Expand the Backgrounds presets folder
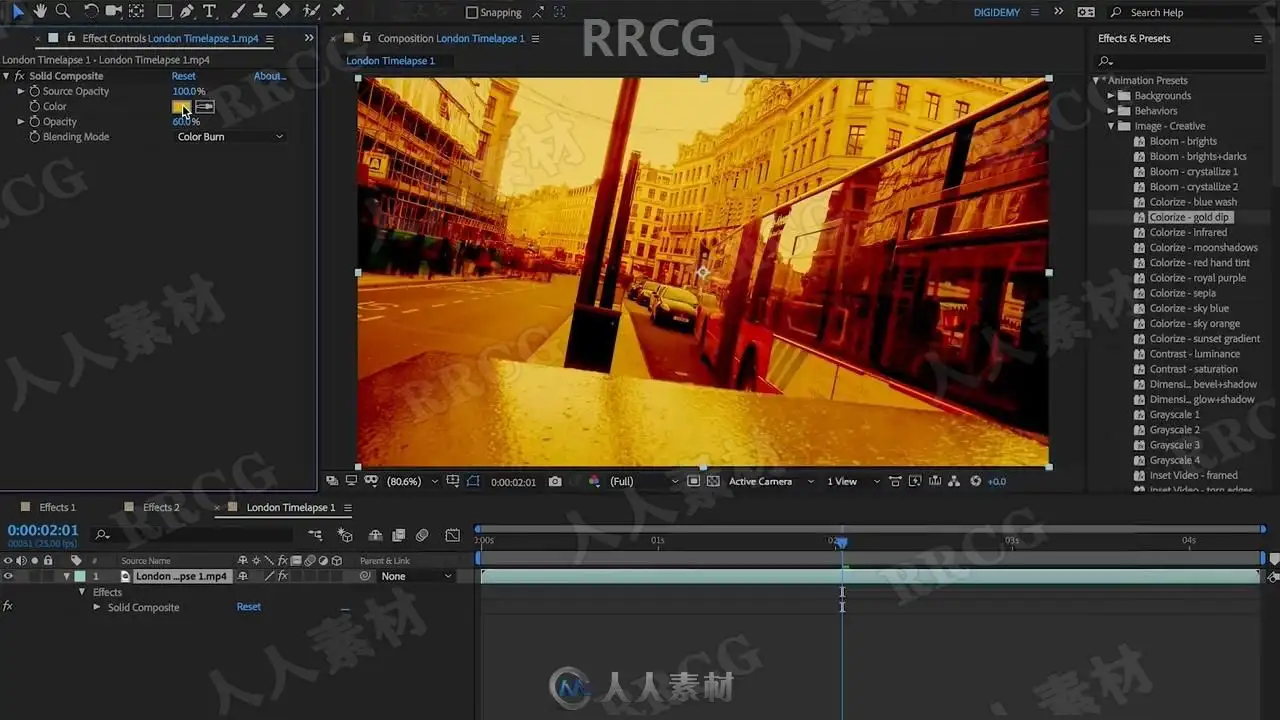Image resolution: width=1280 pixels, height=720 pixels. point(1111,96)
